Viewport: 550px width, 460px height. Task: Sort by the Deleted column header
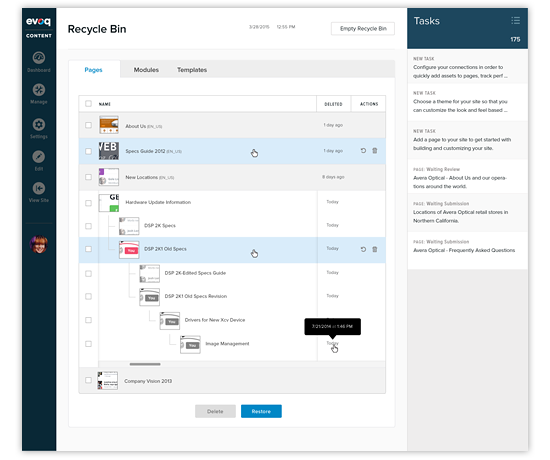[333, 104]
